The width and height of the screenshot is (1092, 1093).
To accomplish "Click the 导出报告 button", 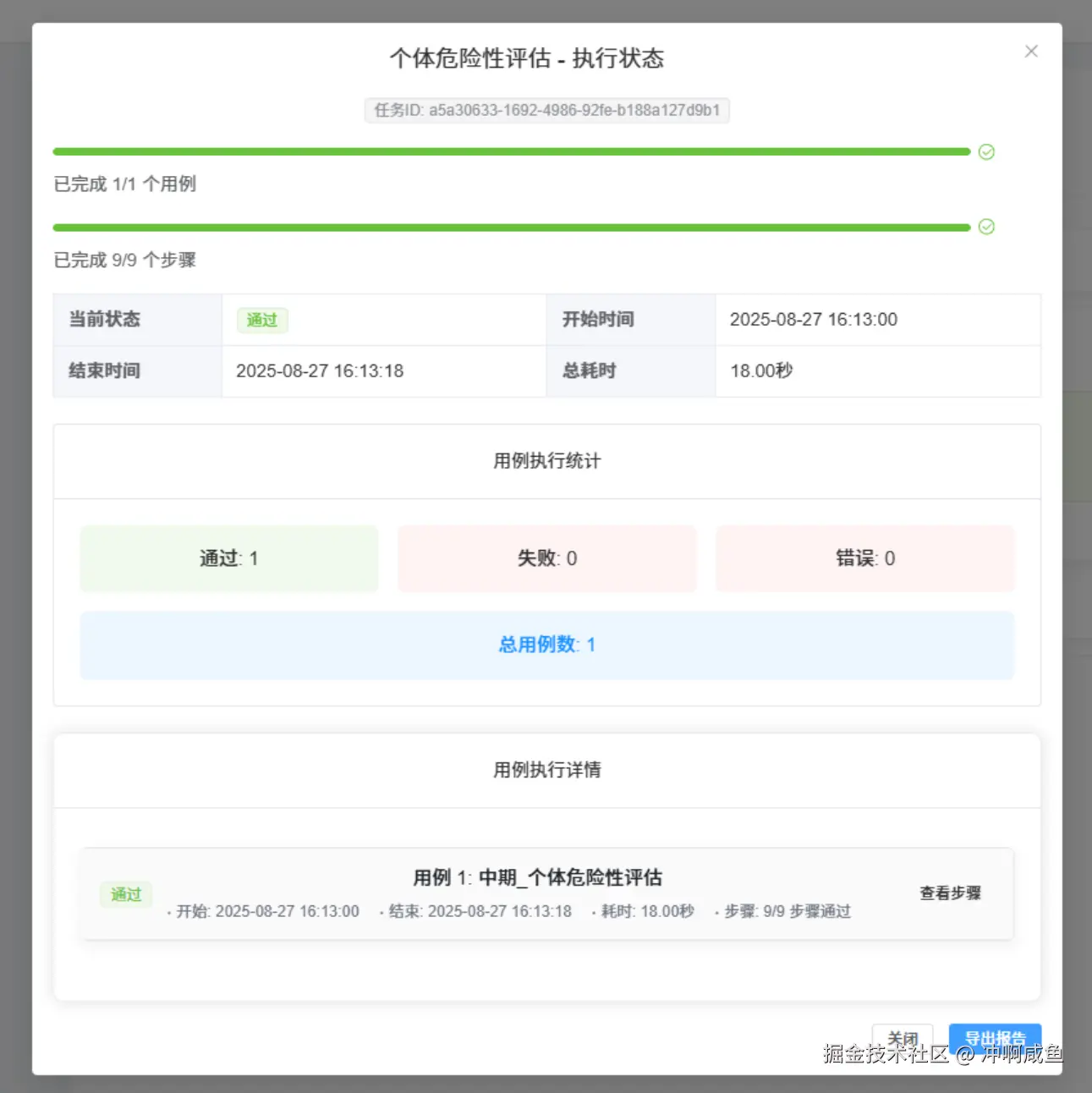I will click(995, 1039).
